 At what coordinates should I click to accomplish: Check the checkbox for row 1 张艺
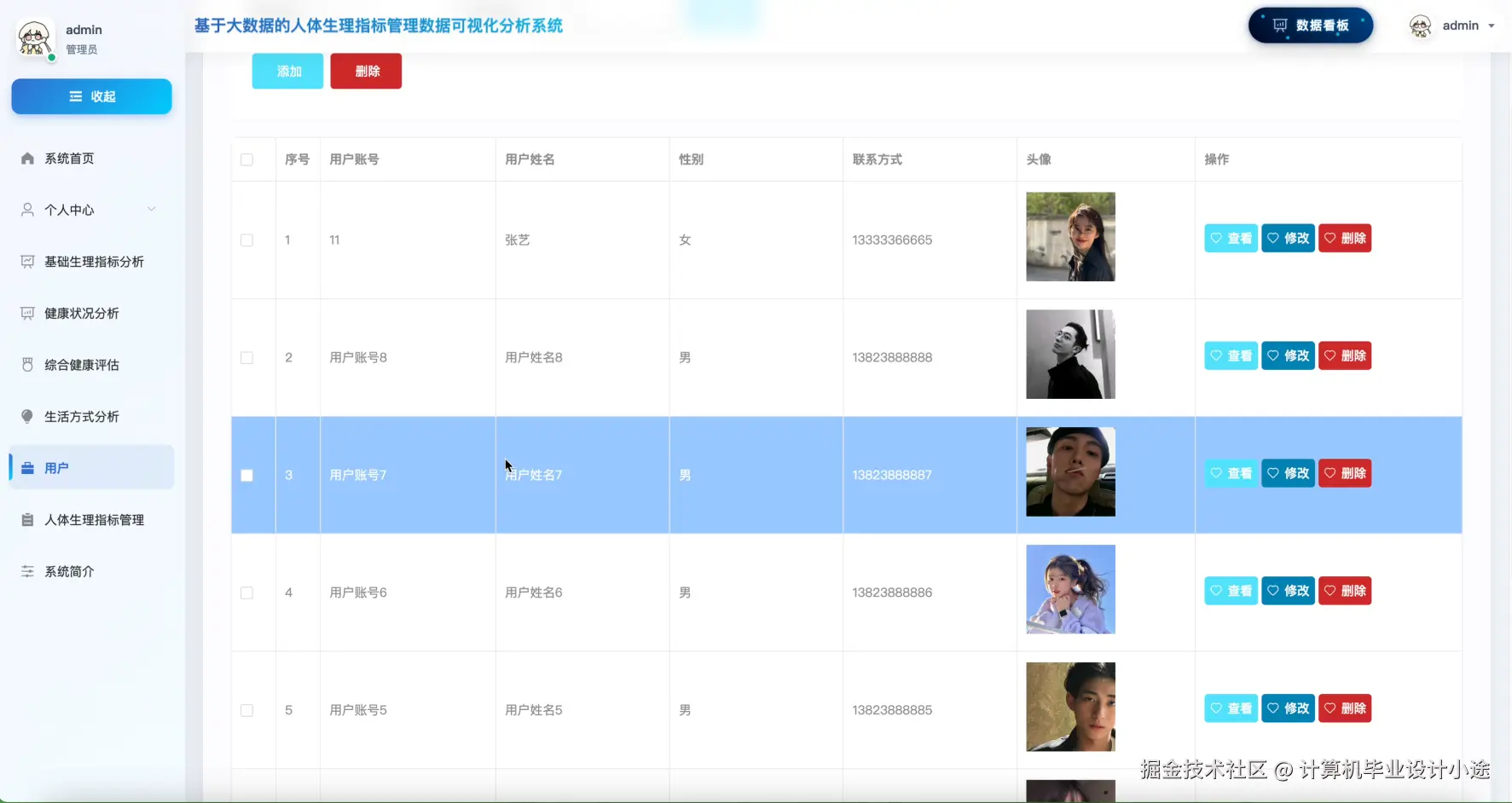246,240
